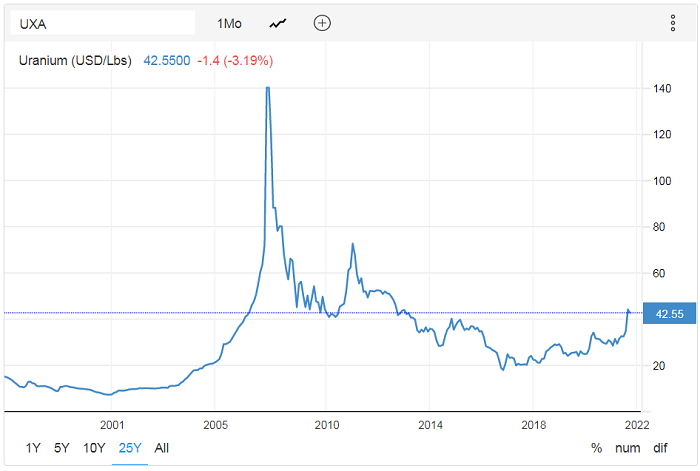Click the blue 42.55 price tag
Viewport: 700px width, 471px height.
click(x=669, y=313)
